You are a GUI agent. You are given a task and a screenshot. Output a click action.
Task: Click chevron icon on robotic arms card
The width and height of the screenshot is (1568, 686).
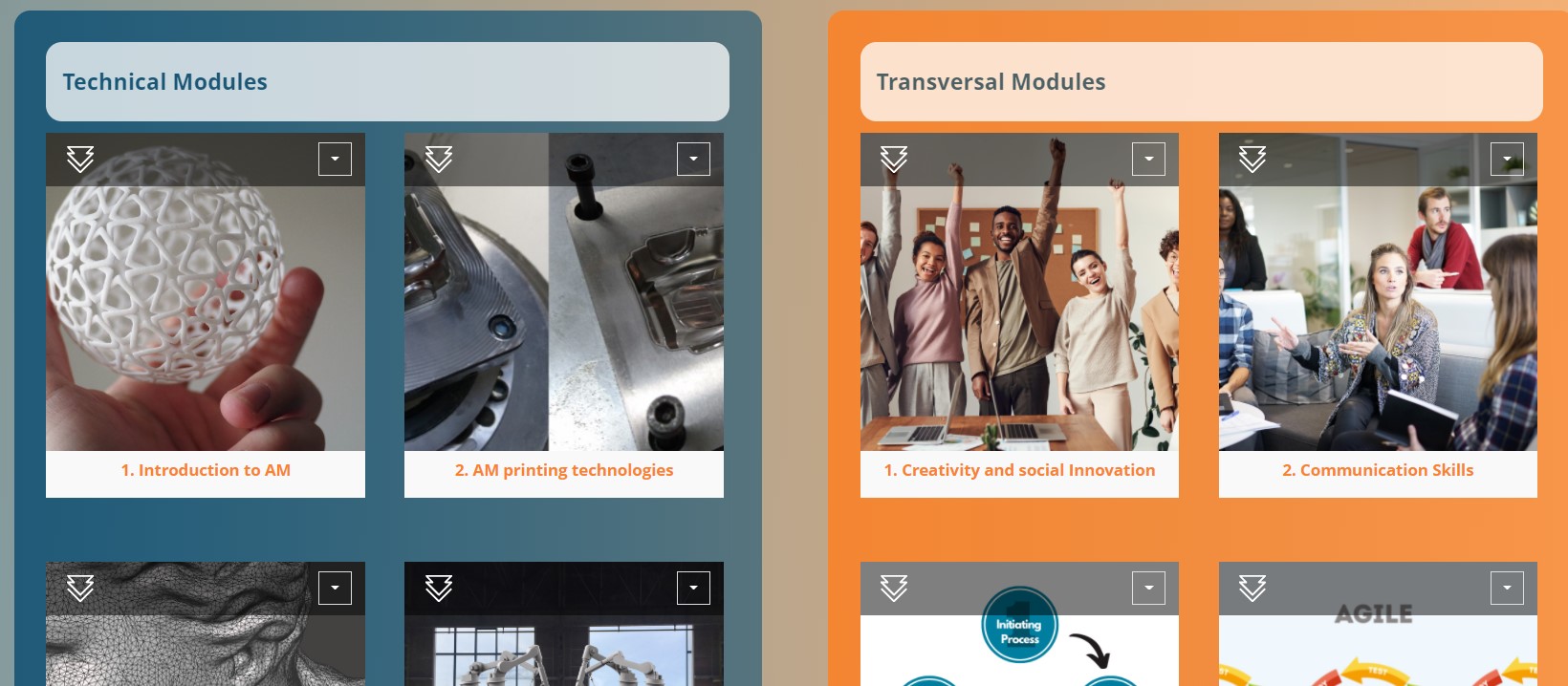pos(439,588)
